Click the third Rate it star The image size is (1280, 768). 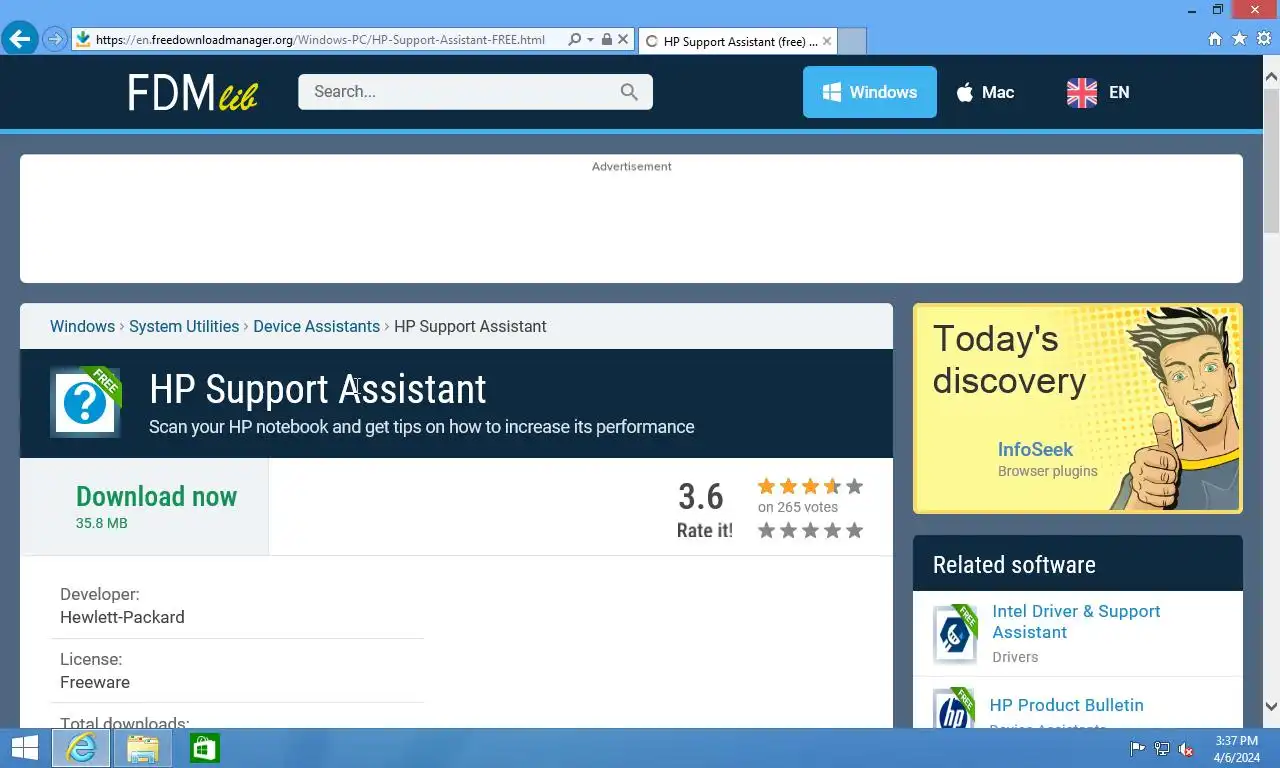[x=810, y=530]
